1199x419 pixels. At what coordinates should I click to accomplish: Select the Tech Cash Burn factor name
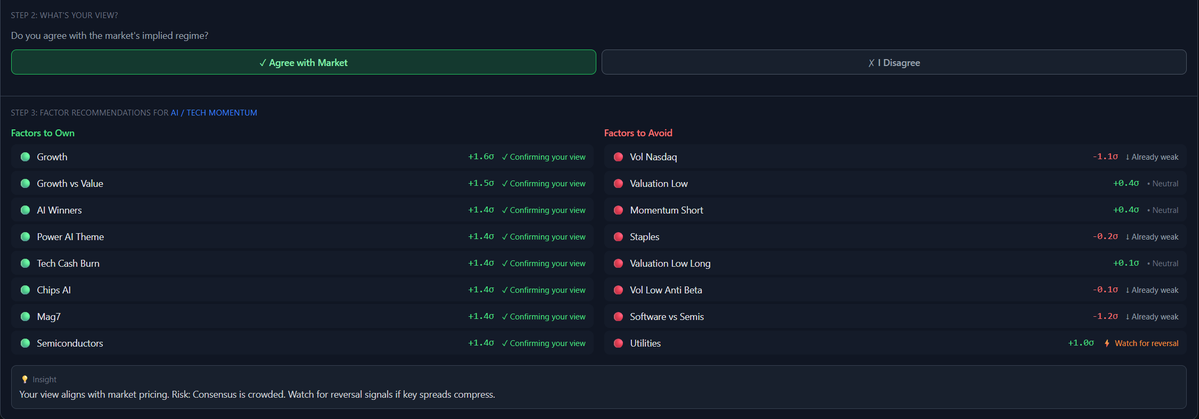pyautogui.click(x=68, y=264)
